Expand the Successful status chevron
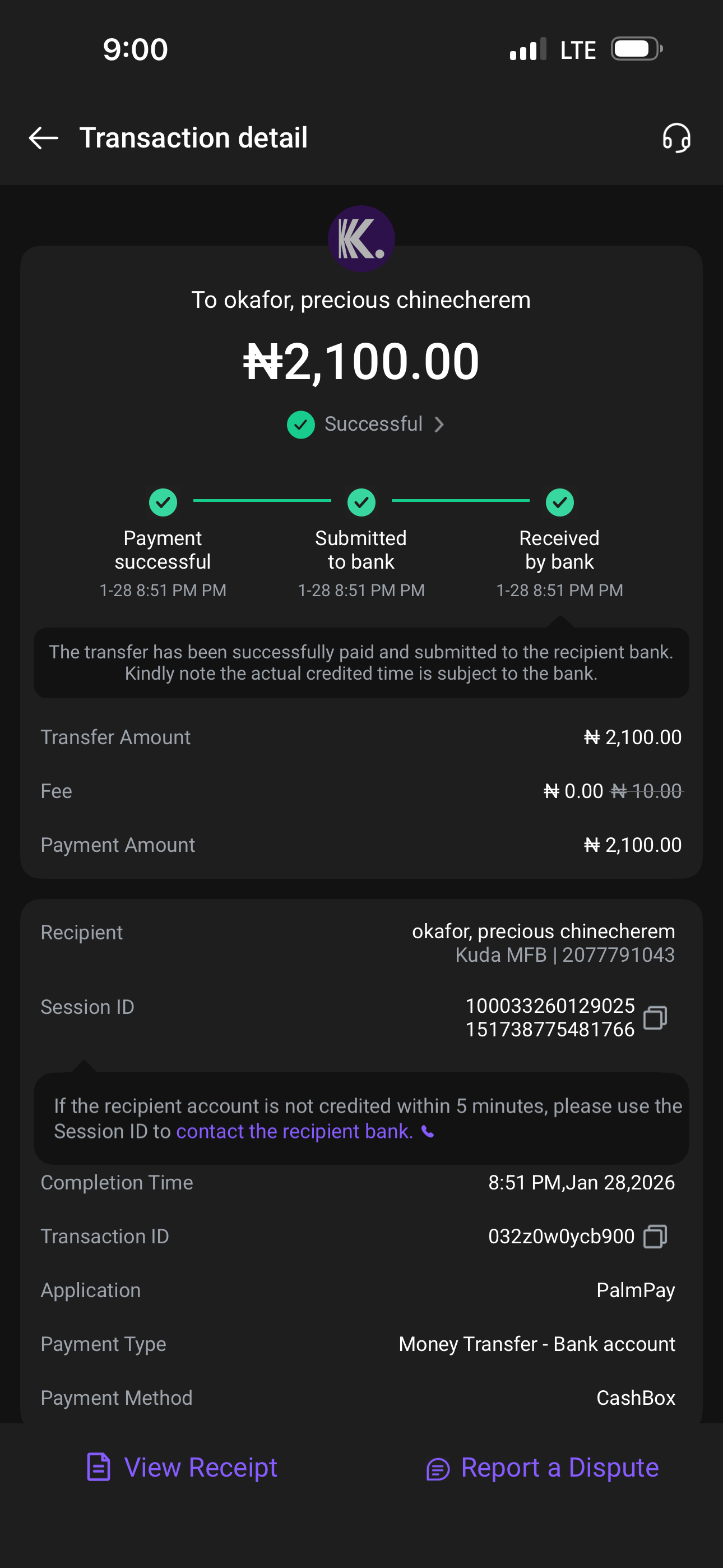This screenshot has width=723, height=1568. (439, 425)
